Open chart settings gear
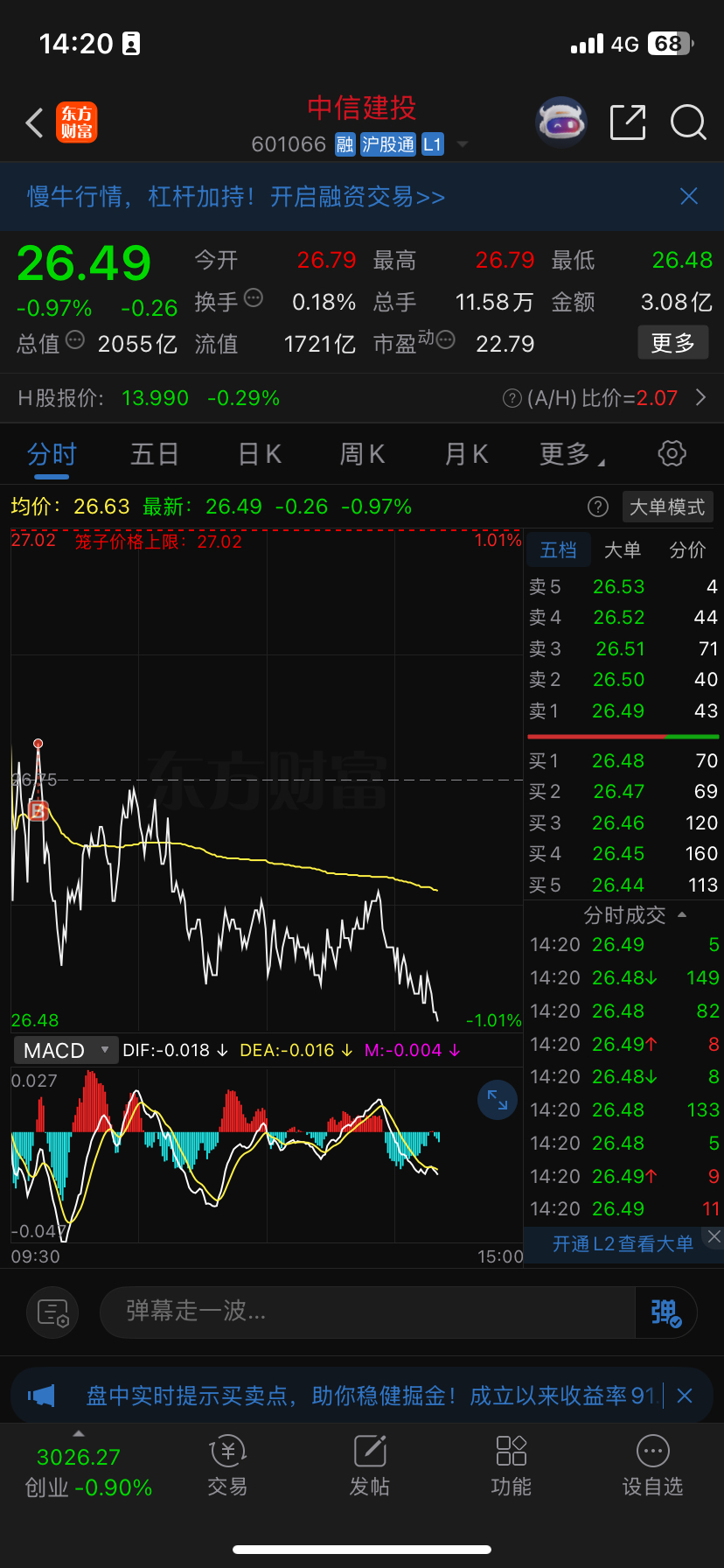724x1568 pixels. 672,453
